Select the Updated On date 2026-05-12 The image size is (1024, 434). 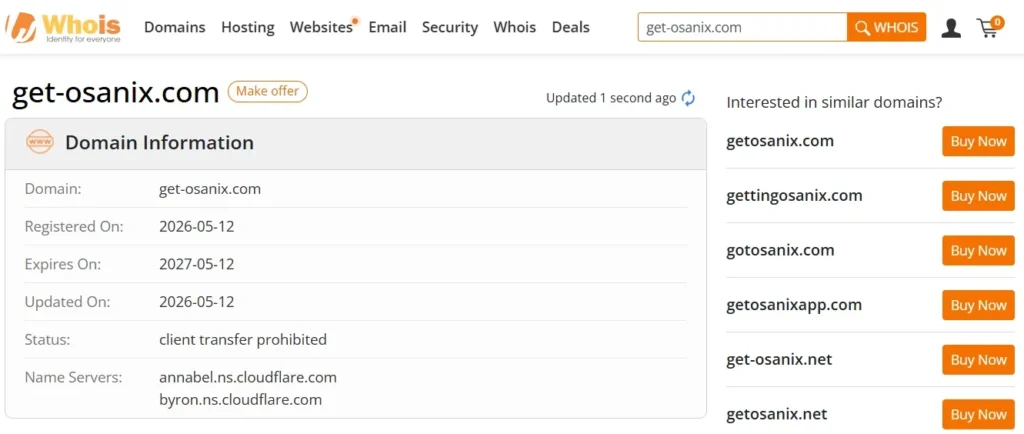(197, 302)
